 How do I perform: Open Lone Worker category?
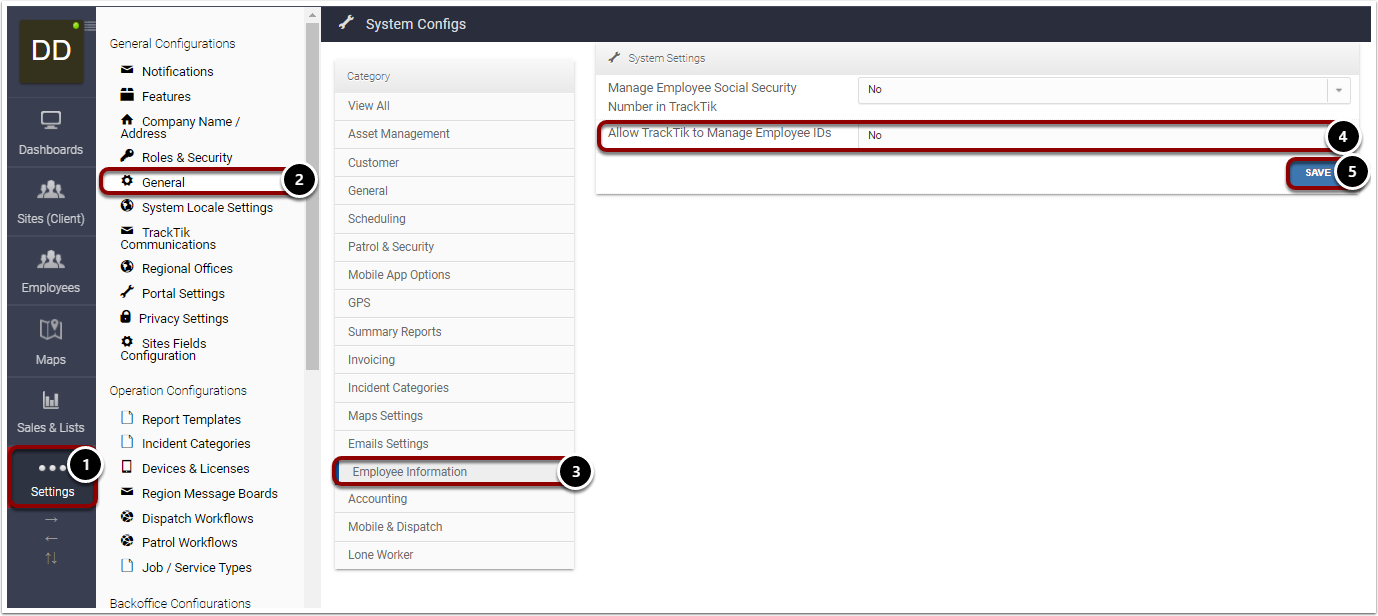click(x=454, y=555)
